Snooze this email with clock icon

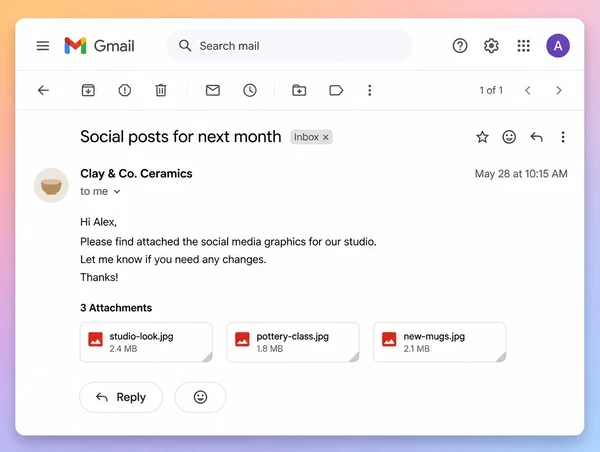click(x=250, y=90)
